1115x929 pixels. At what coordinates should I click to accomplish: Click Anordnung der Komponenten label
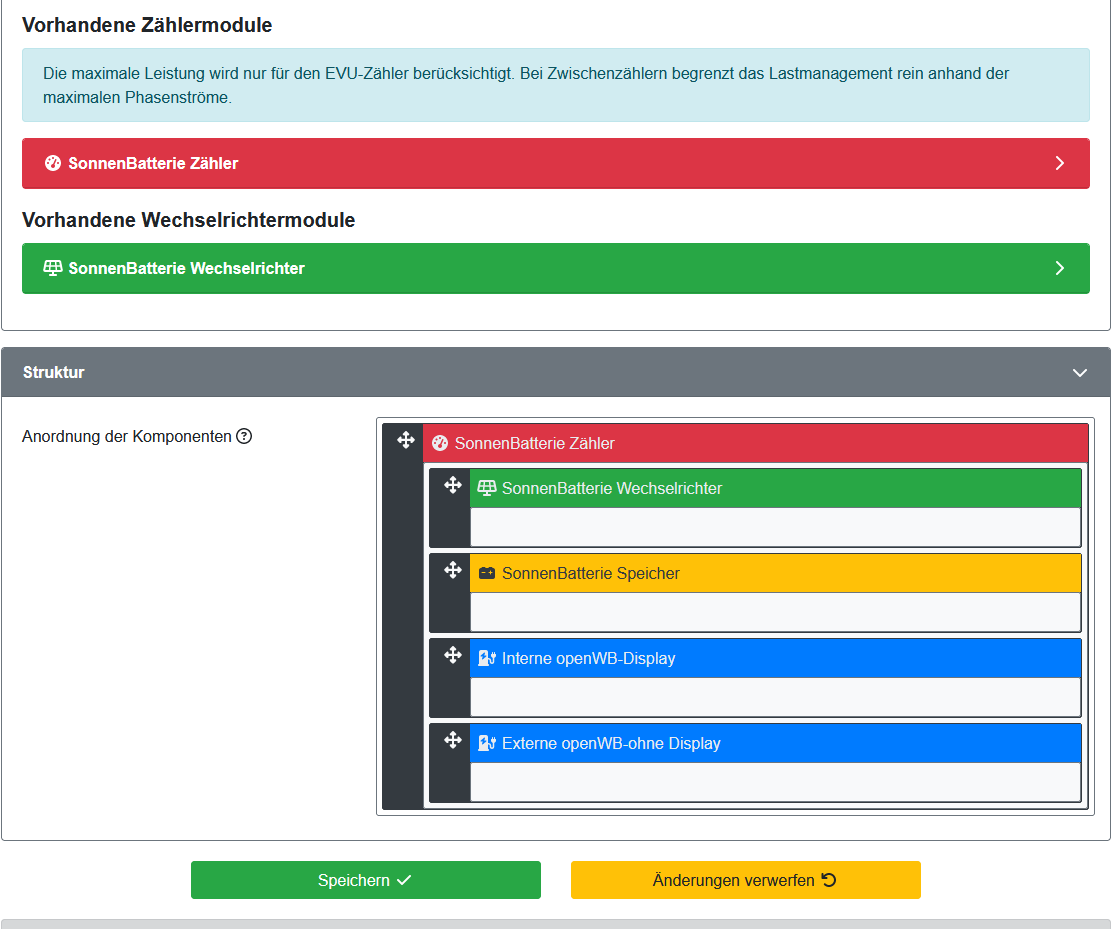tap(127, 436)
